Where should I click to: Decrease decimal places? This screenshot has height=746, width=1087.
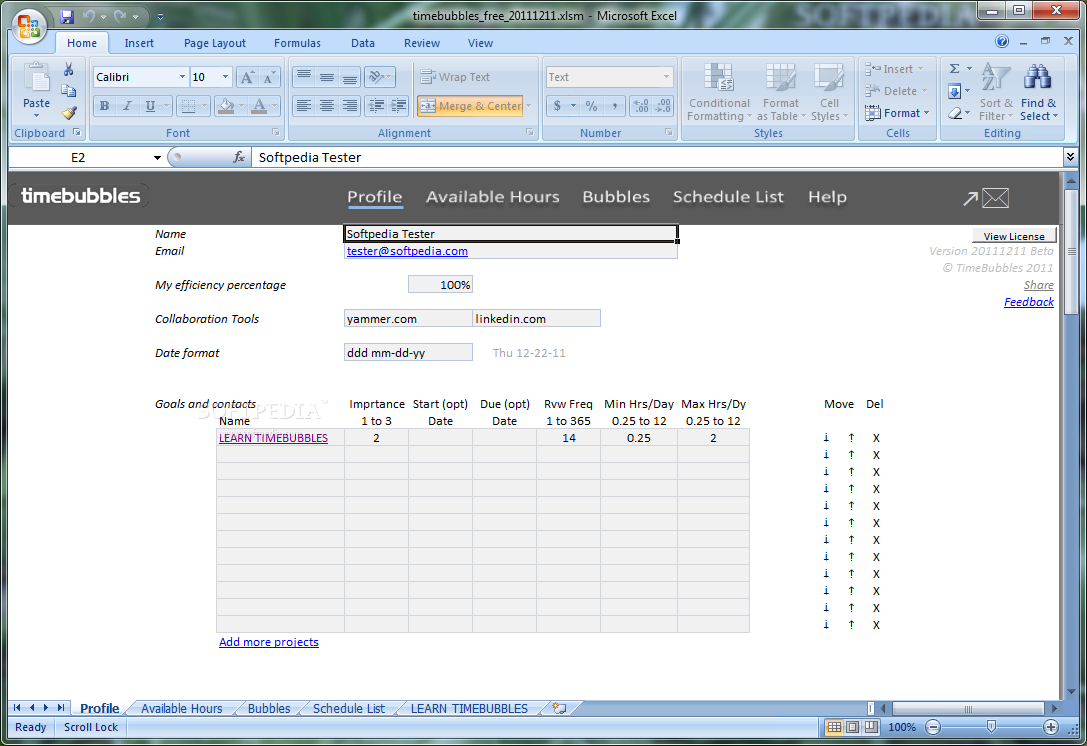coord(663,106)
